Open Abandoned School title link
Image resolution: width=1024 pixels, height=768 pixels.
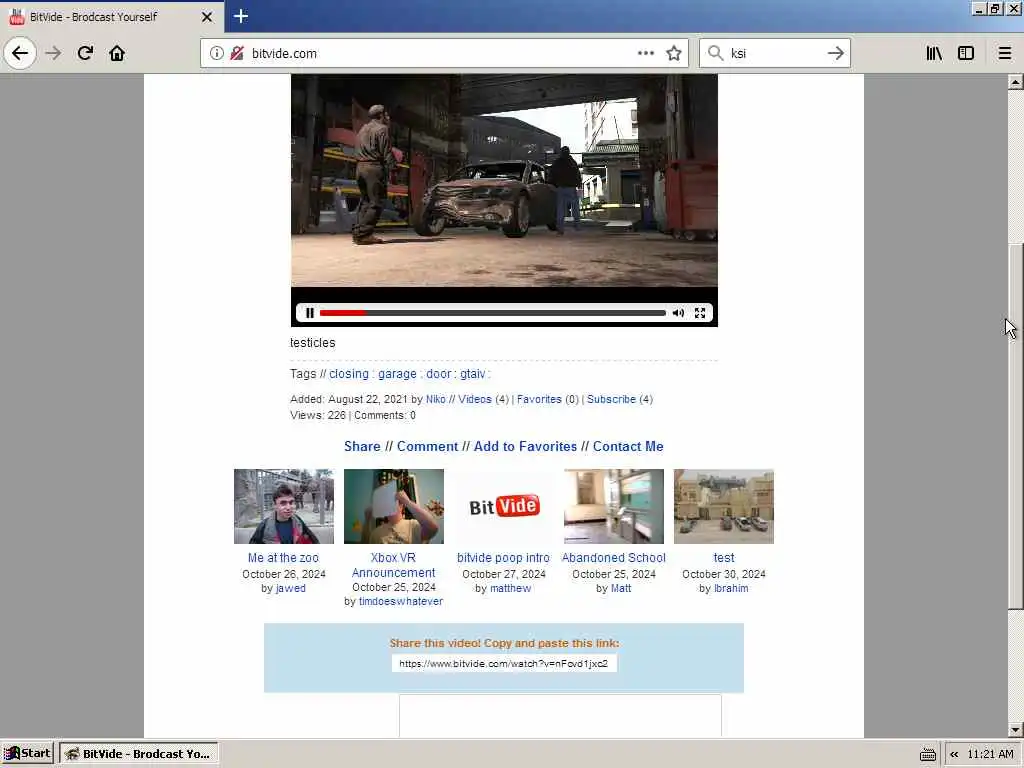(614, 558)
